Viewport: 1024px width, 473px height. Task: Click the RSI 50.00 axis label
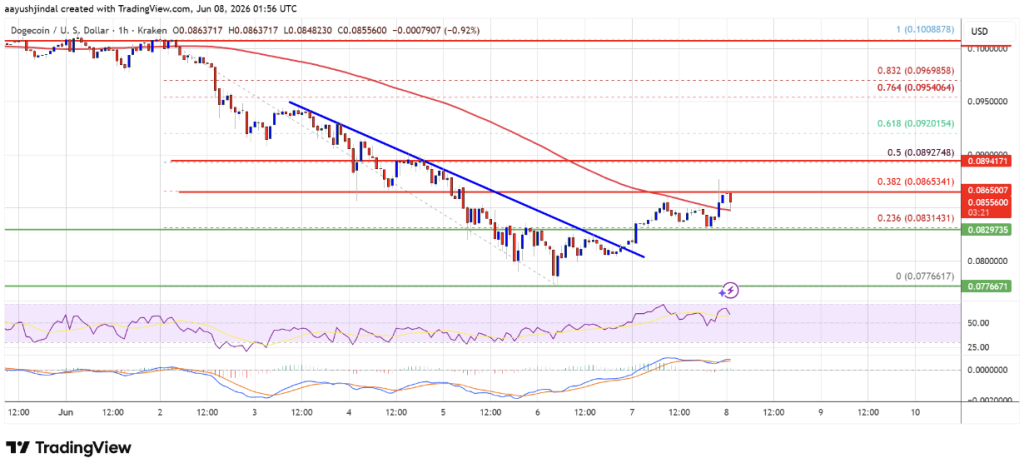pos(978,323)
